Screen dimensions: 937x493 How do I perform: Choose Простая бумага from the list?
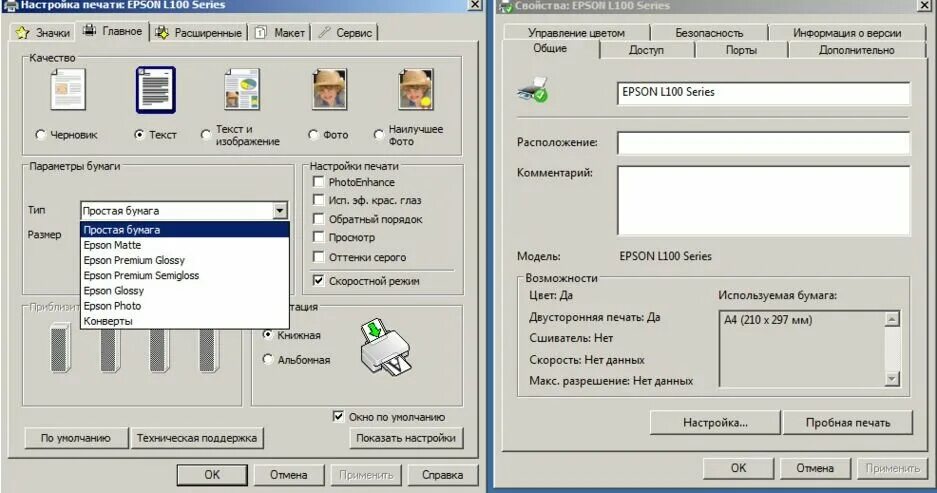(185, 229)
